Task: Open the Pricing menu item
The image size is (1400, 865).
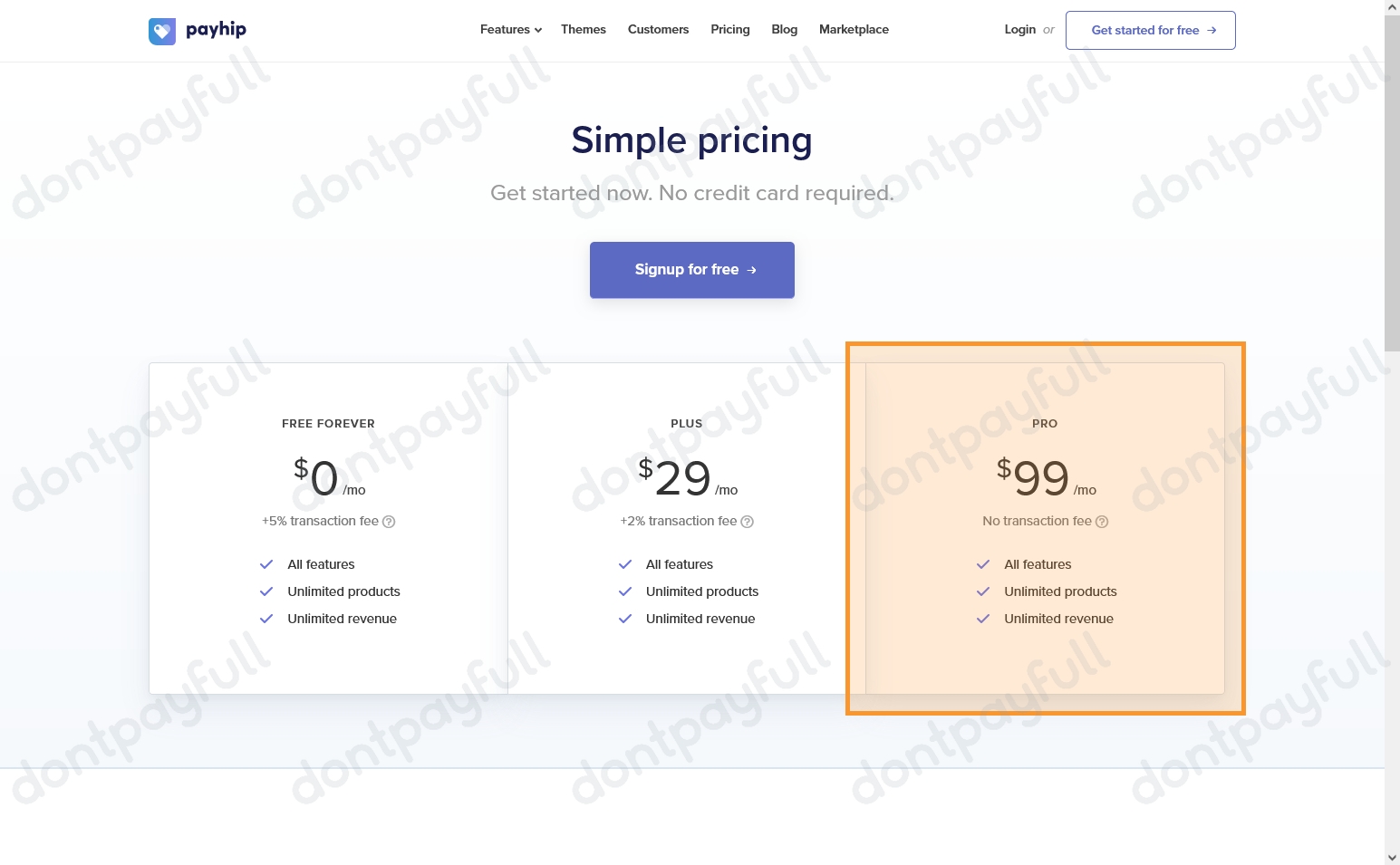Action: coord(730,29)
